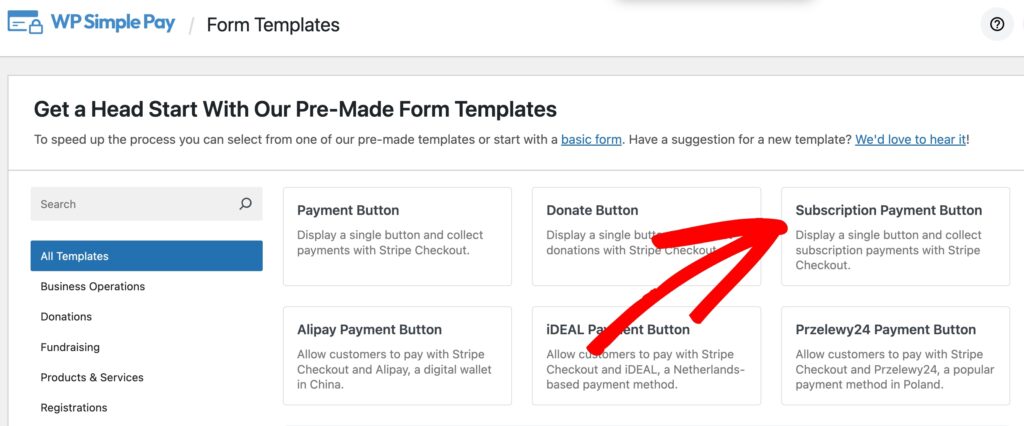Image resolution: width=1024 pixels, height=426 pixels.
Task: Open the Fundraising category
Action: 70,347
